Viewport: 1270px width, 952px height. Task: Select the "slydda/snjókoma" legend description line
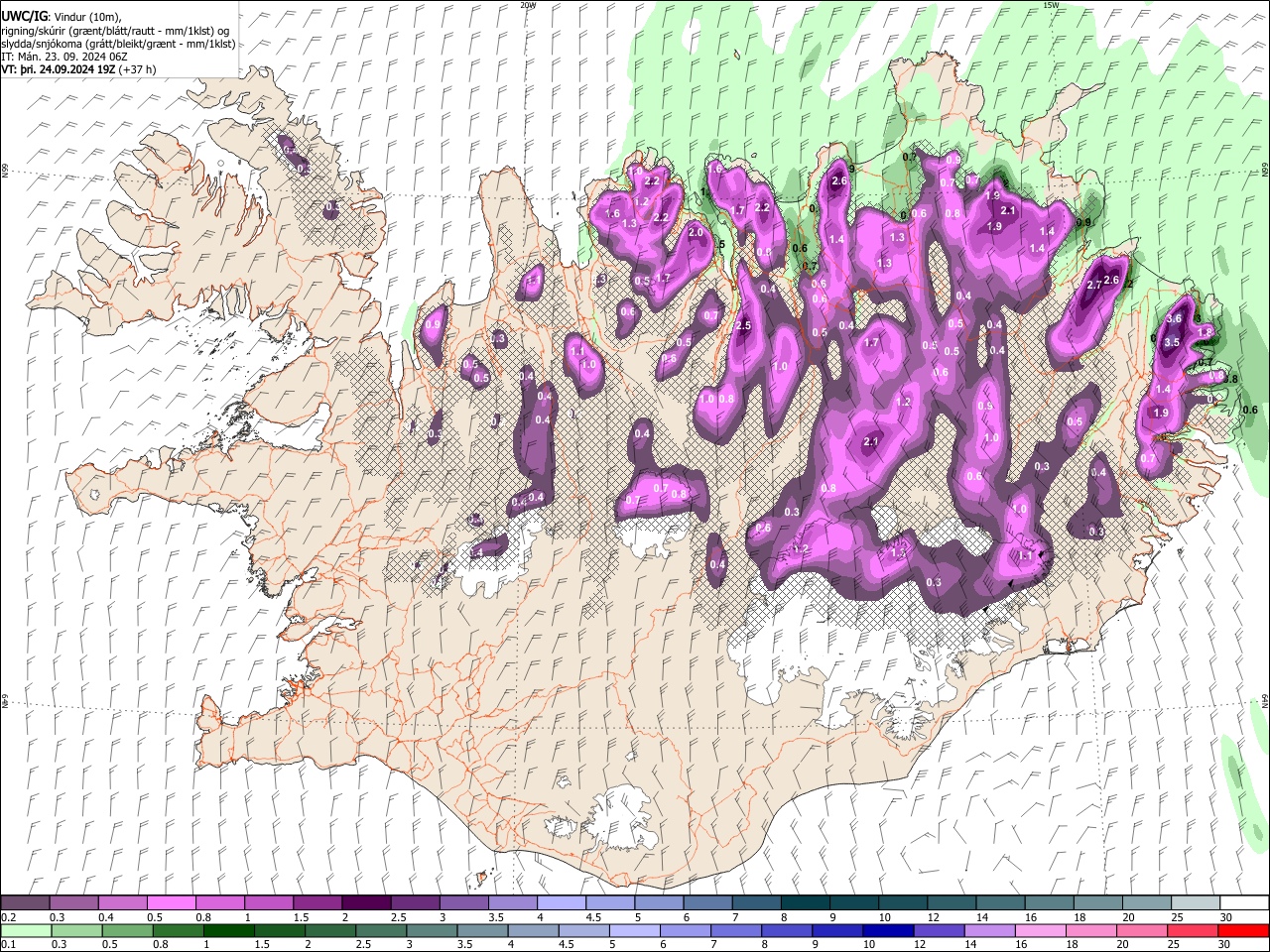pos(118,44)
